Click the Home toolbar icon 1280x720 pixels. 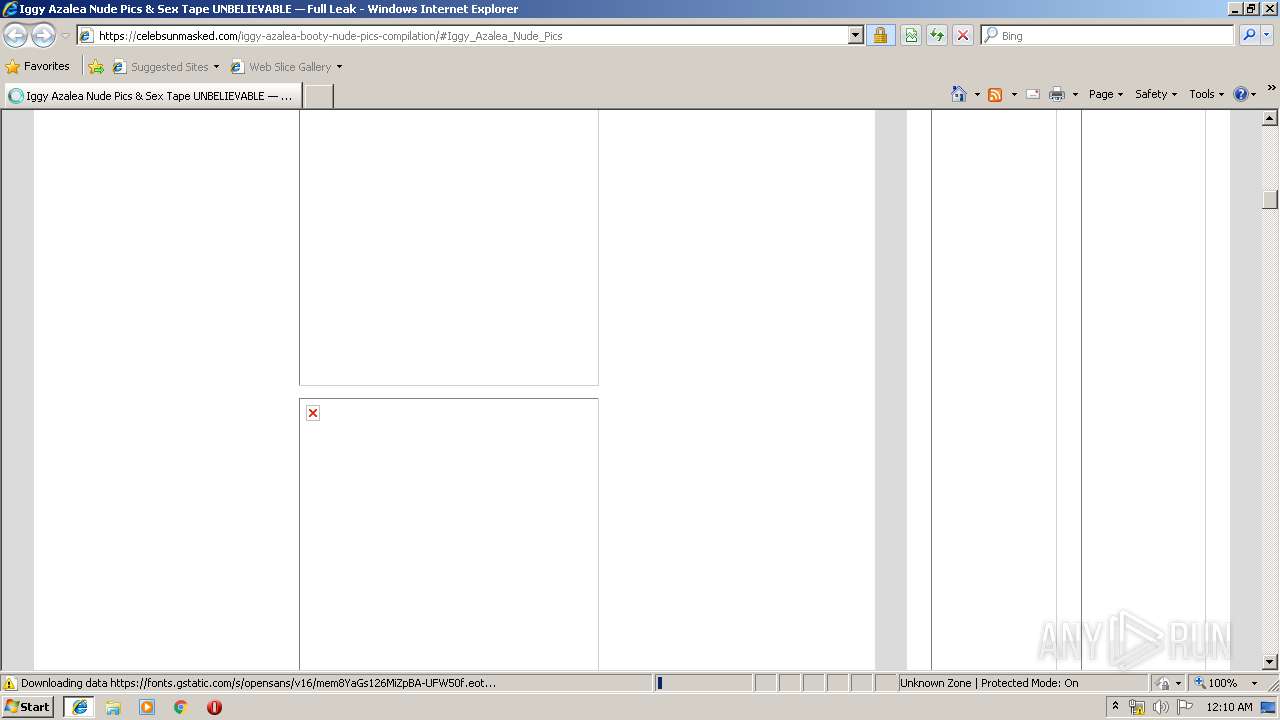click(x=959, y=94)
